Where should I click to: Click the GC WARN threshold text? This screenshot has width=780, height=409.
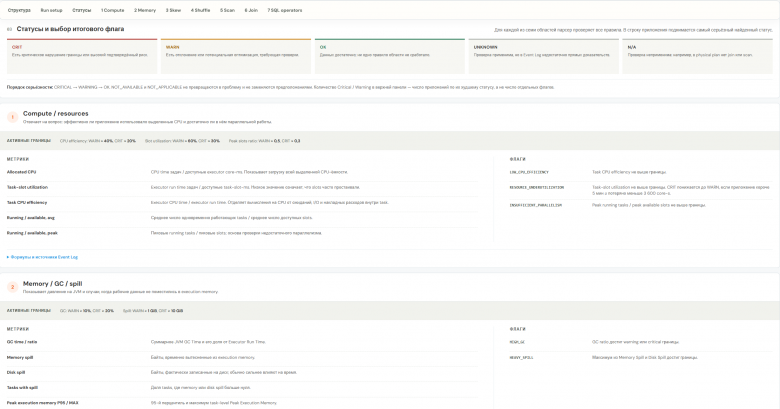87,311
